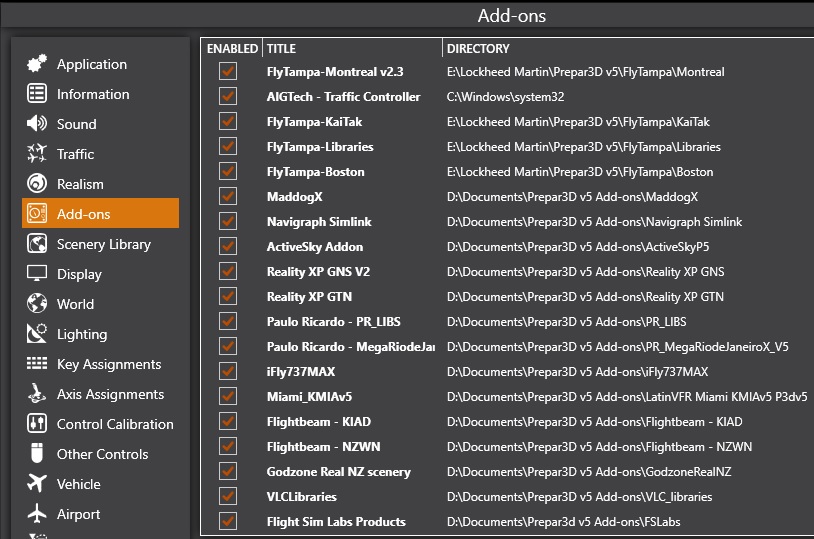Image resolution: width=814 pixels, height=539 pixels.
Task: Click the Scenery Library globe icon
Action: [37, 244]
